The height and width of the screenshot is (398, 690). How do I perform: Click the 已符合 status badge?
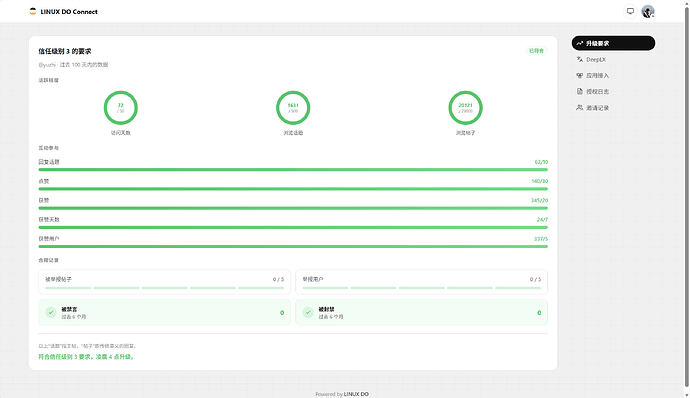point(536,51)
